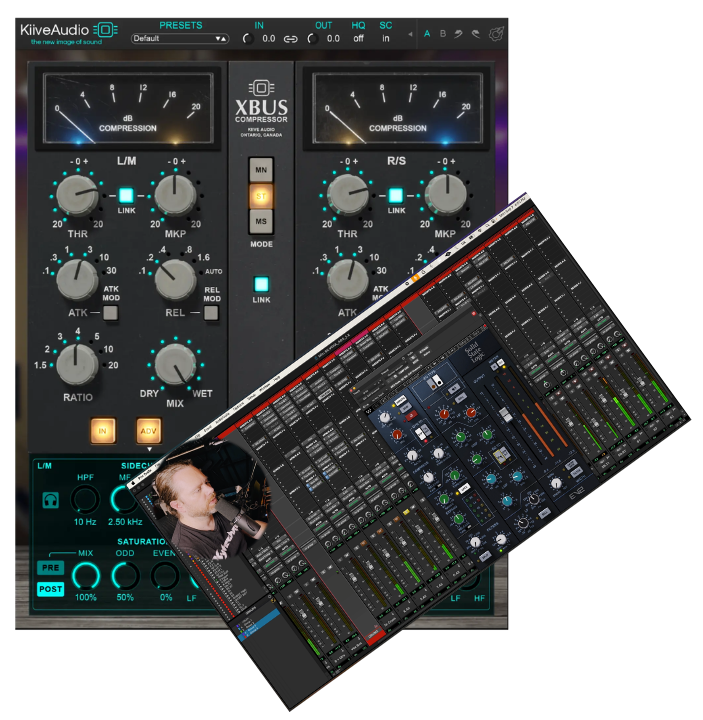Image resolution: width=703 pixels, height=720 pixels.
Task: Enable the ATK MOD switch
Action: [x=110, y=313]
